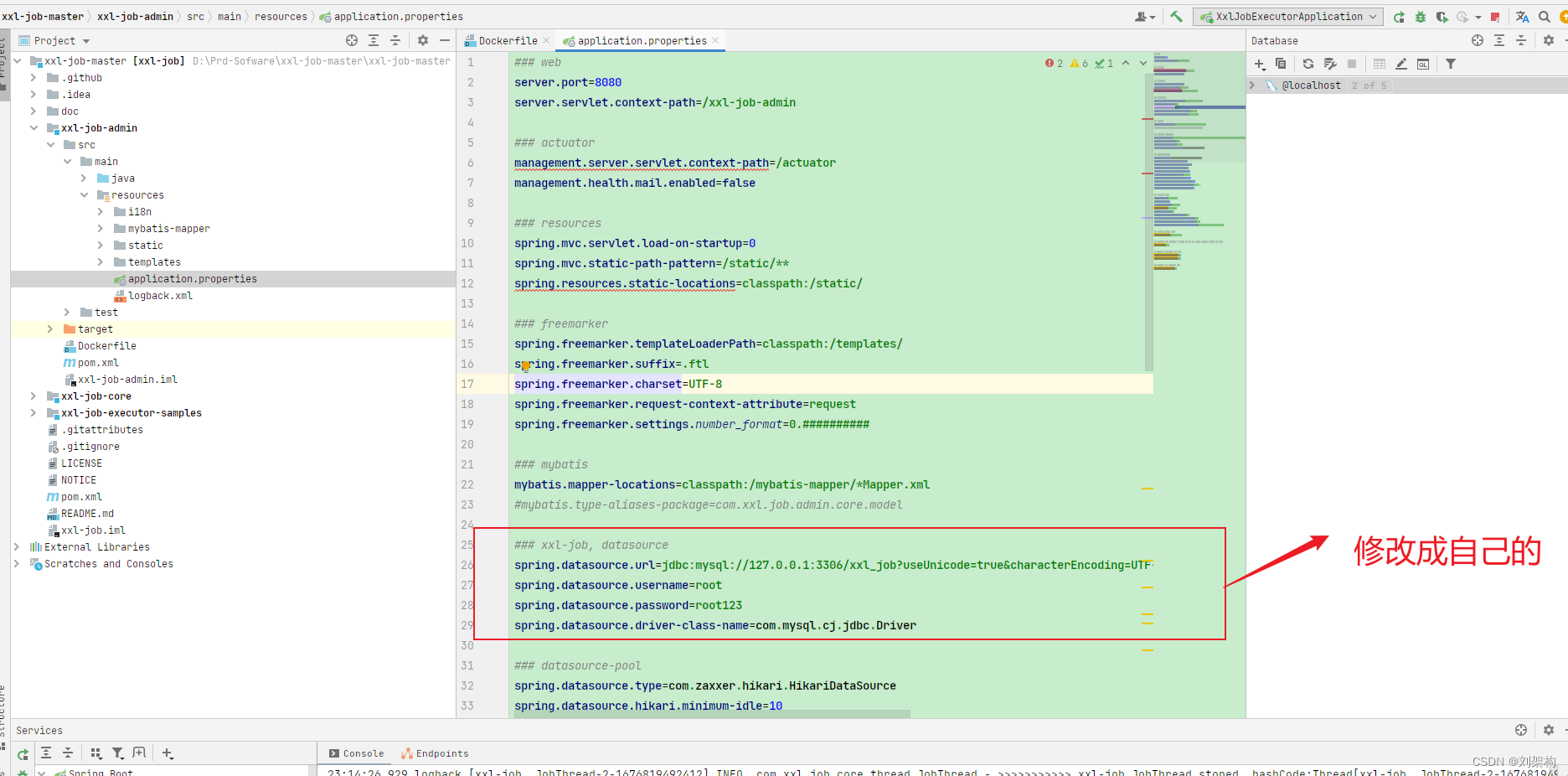Open the Endpoints tab in Services
The height and width of the screenshot is (776, 1568).
click(x=435, y=753)
